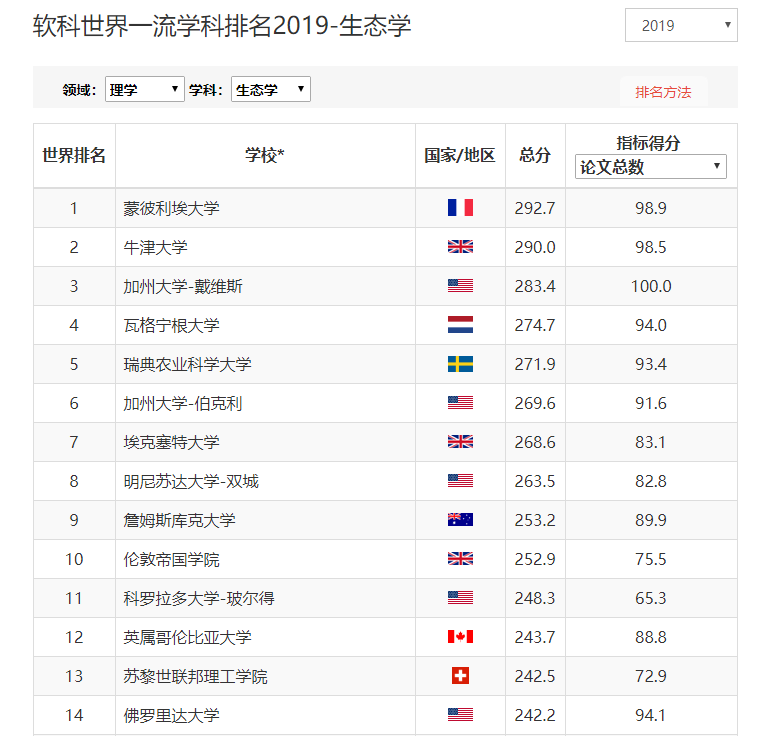Select indicator score 83.1
760x736 pixels.
click(x=651, y=442)
